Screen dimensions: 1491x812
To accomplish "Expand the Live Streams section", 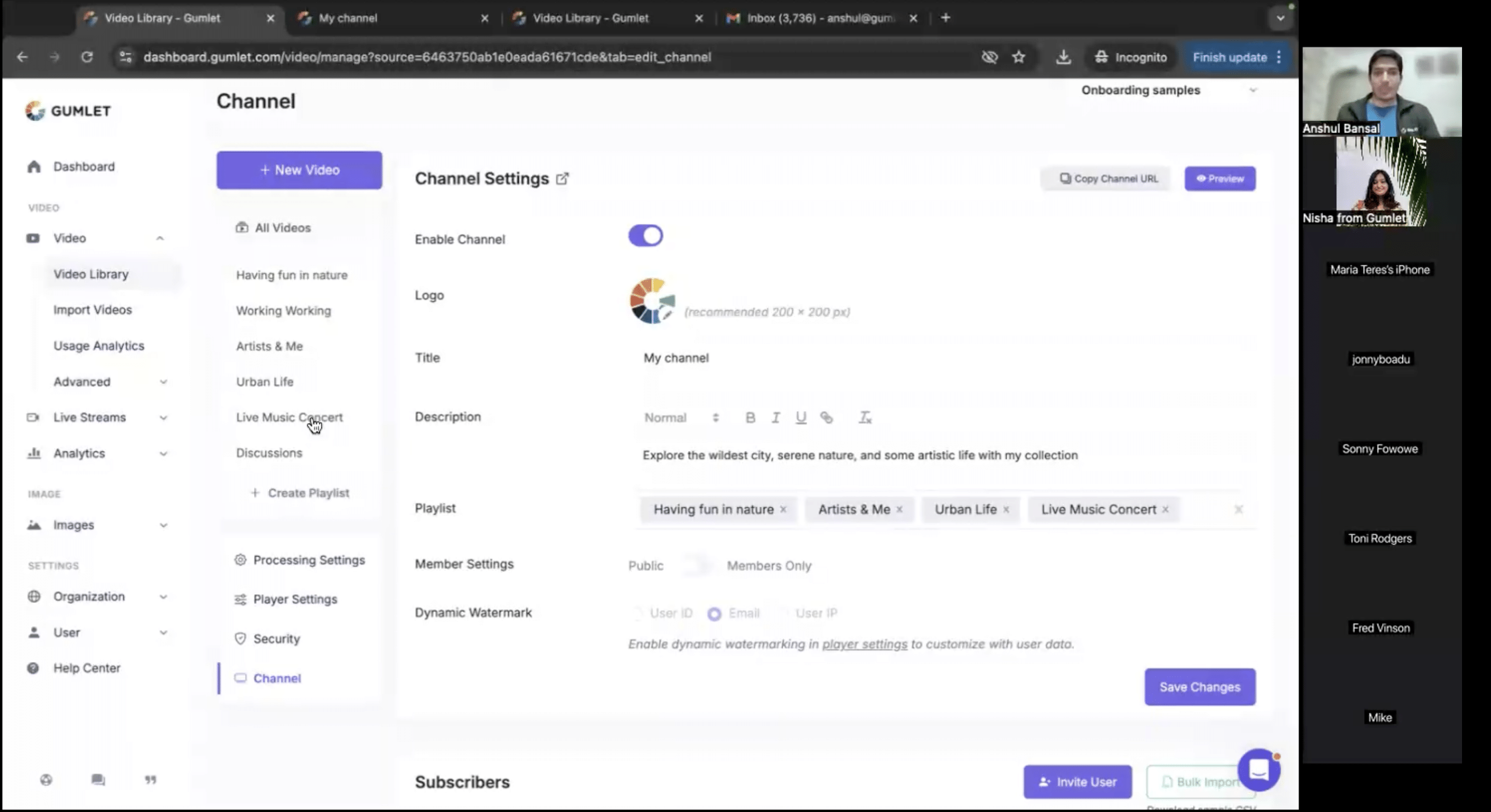I will (x=163, y=418).
